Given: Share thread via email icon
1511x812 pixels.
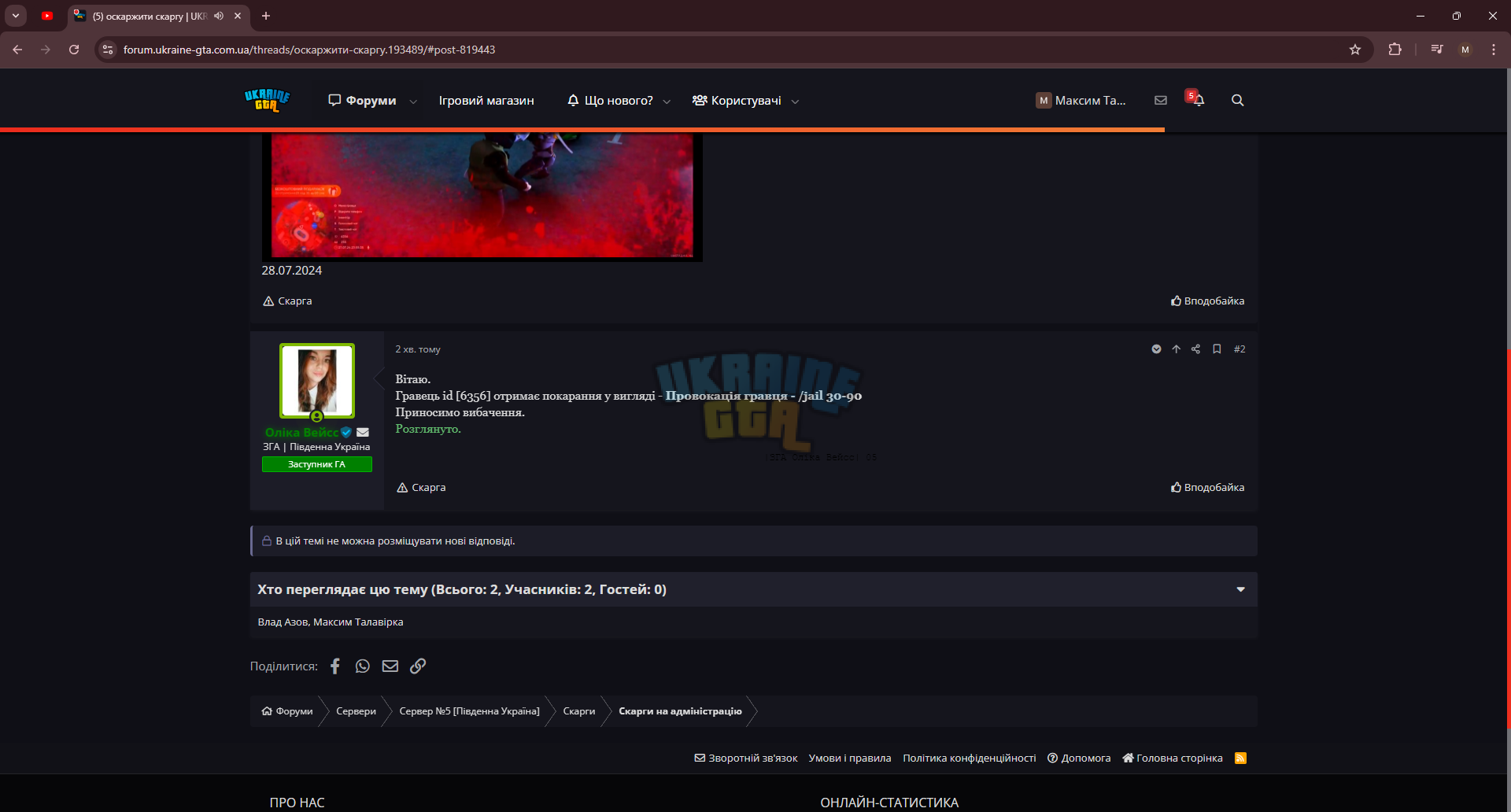Looking at the screenshot, I should click(390, 666).
